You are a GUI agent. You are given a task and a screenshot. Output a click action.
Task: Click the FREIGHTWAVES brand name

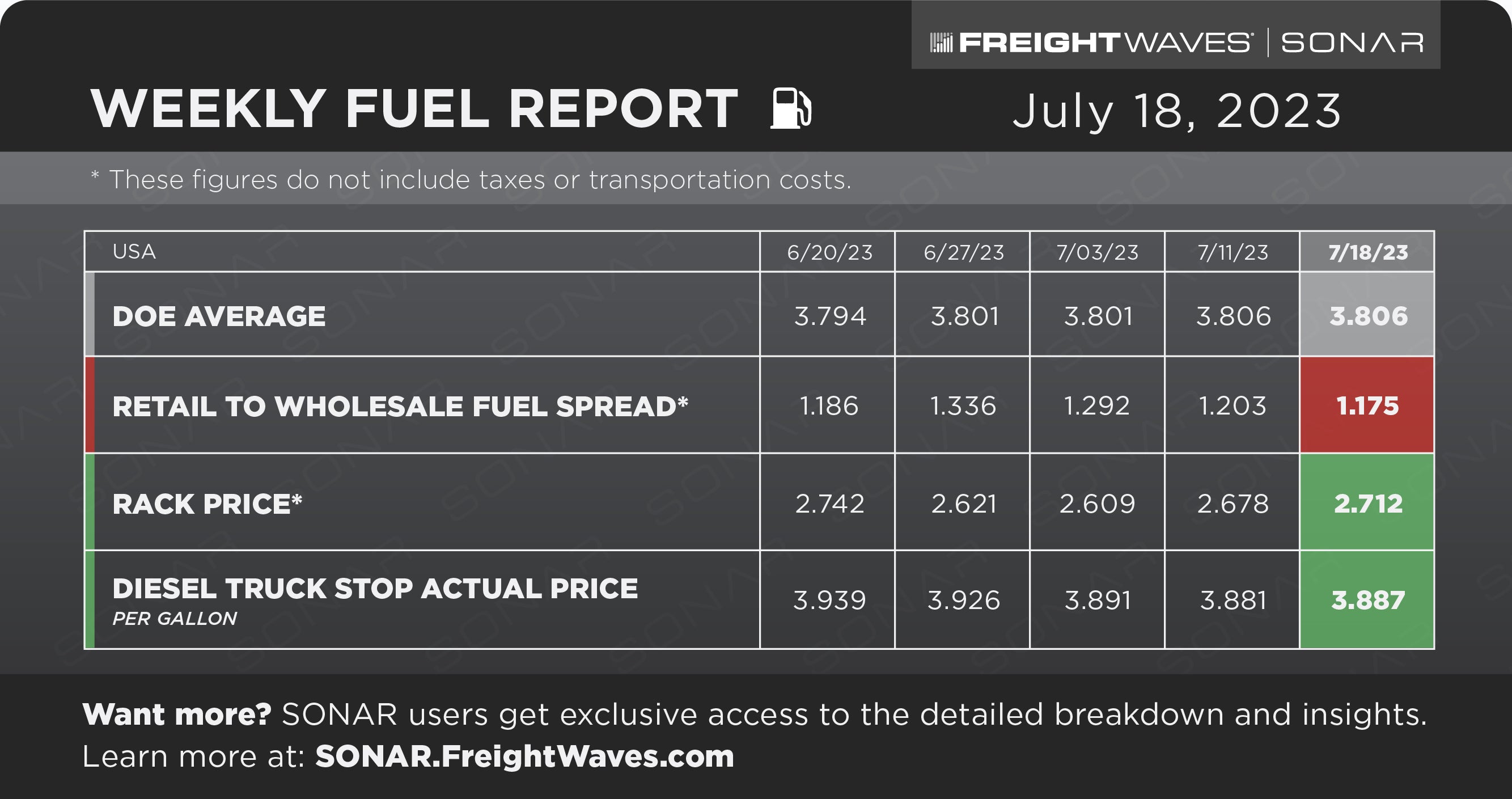coord(1104,43)
